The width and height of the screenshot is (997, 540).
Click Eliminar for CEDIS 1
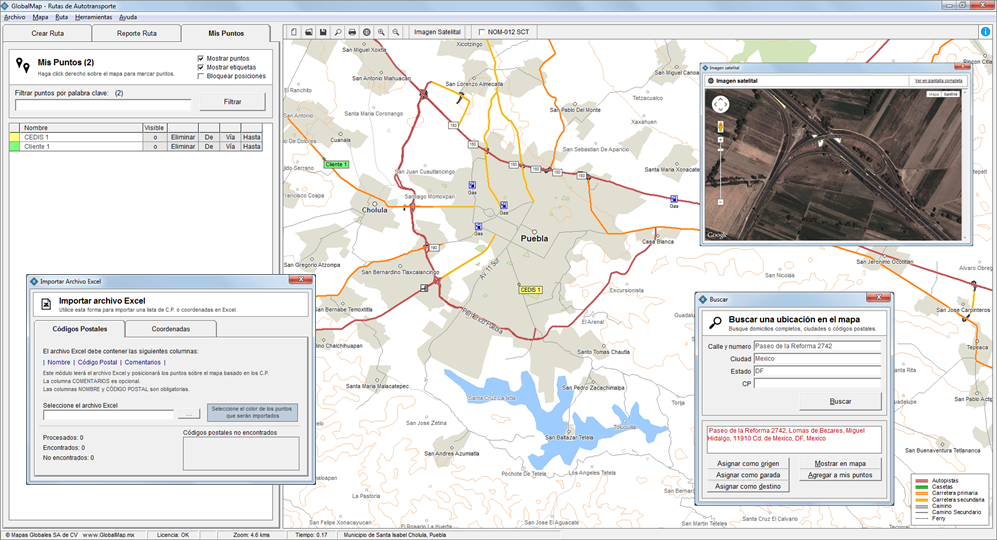(x=183, y=137)
